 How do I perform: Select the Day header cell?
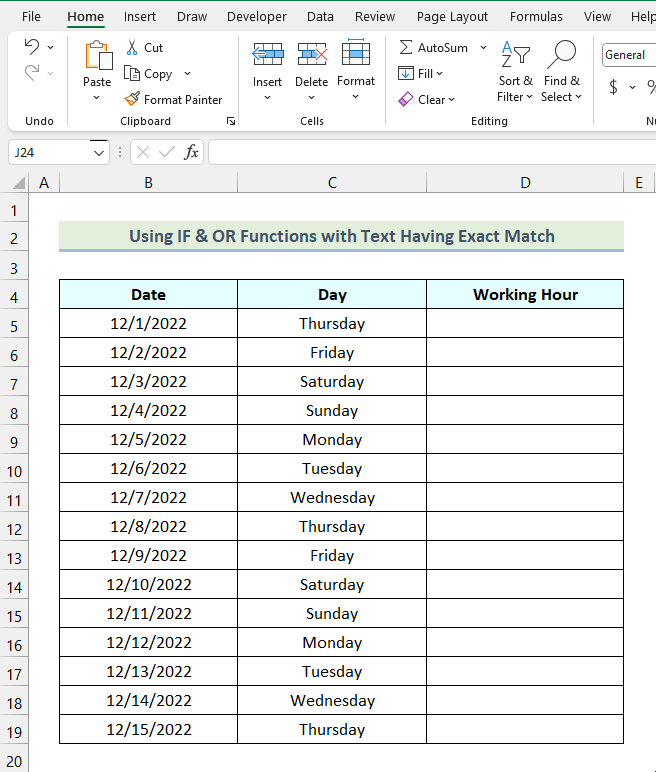(x=332, y=294)
